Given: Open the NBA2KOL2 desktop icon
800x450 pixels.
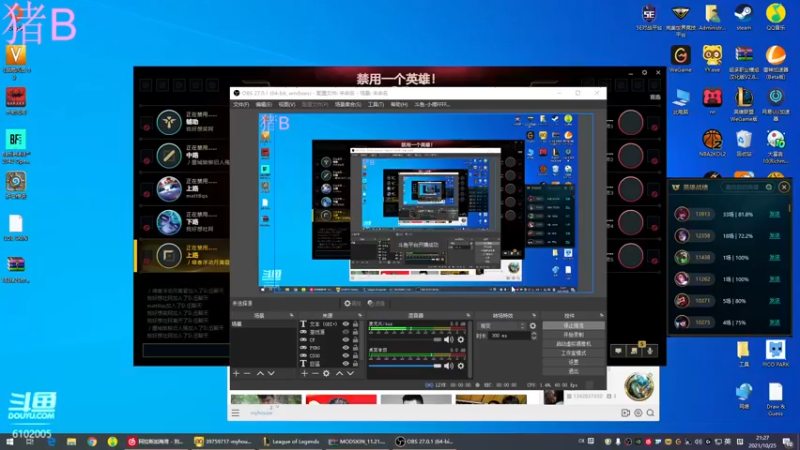Looking at the screenshot, I should pyautogui.click(x=712, y=143).
